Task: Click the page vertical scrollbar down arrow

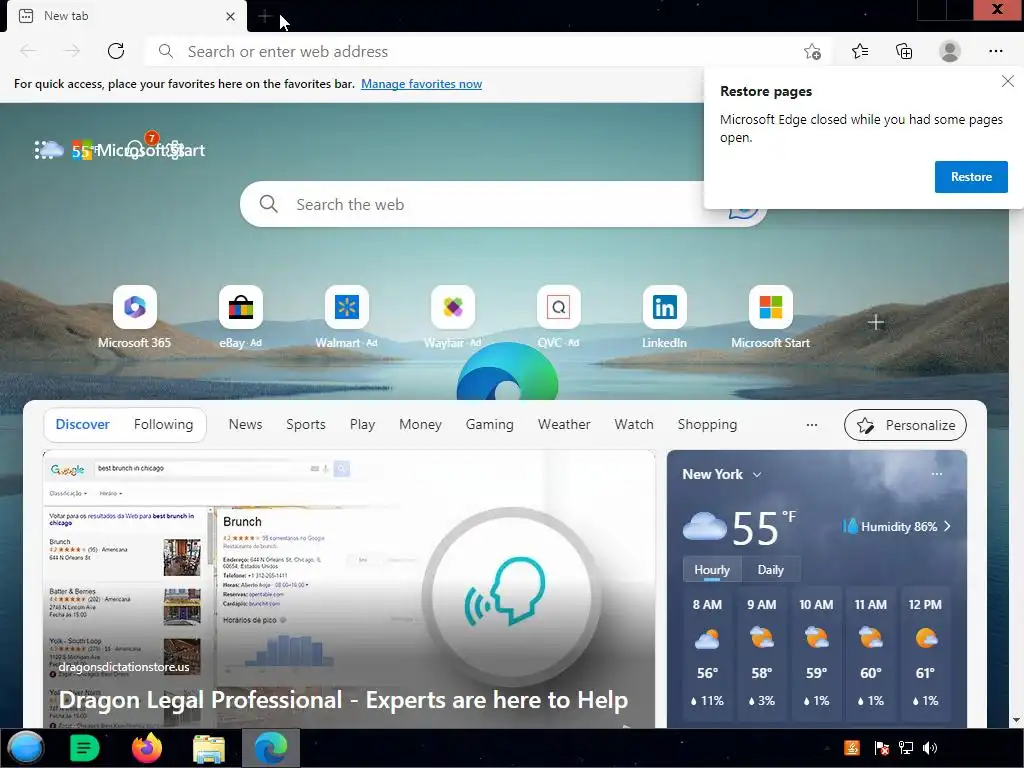Action: [x=1016, y=720]
